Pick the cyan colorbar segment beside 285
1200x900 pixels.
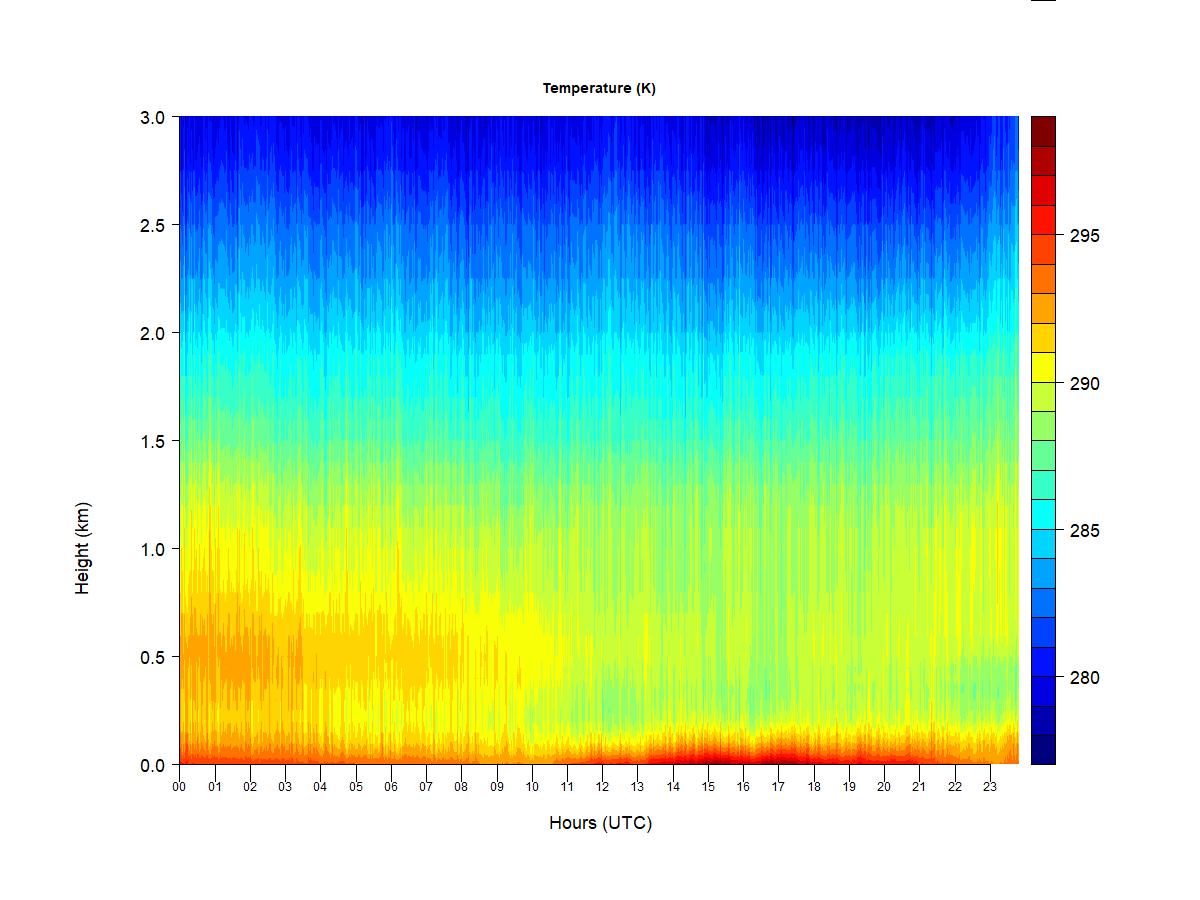(x=1043, y=514)
